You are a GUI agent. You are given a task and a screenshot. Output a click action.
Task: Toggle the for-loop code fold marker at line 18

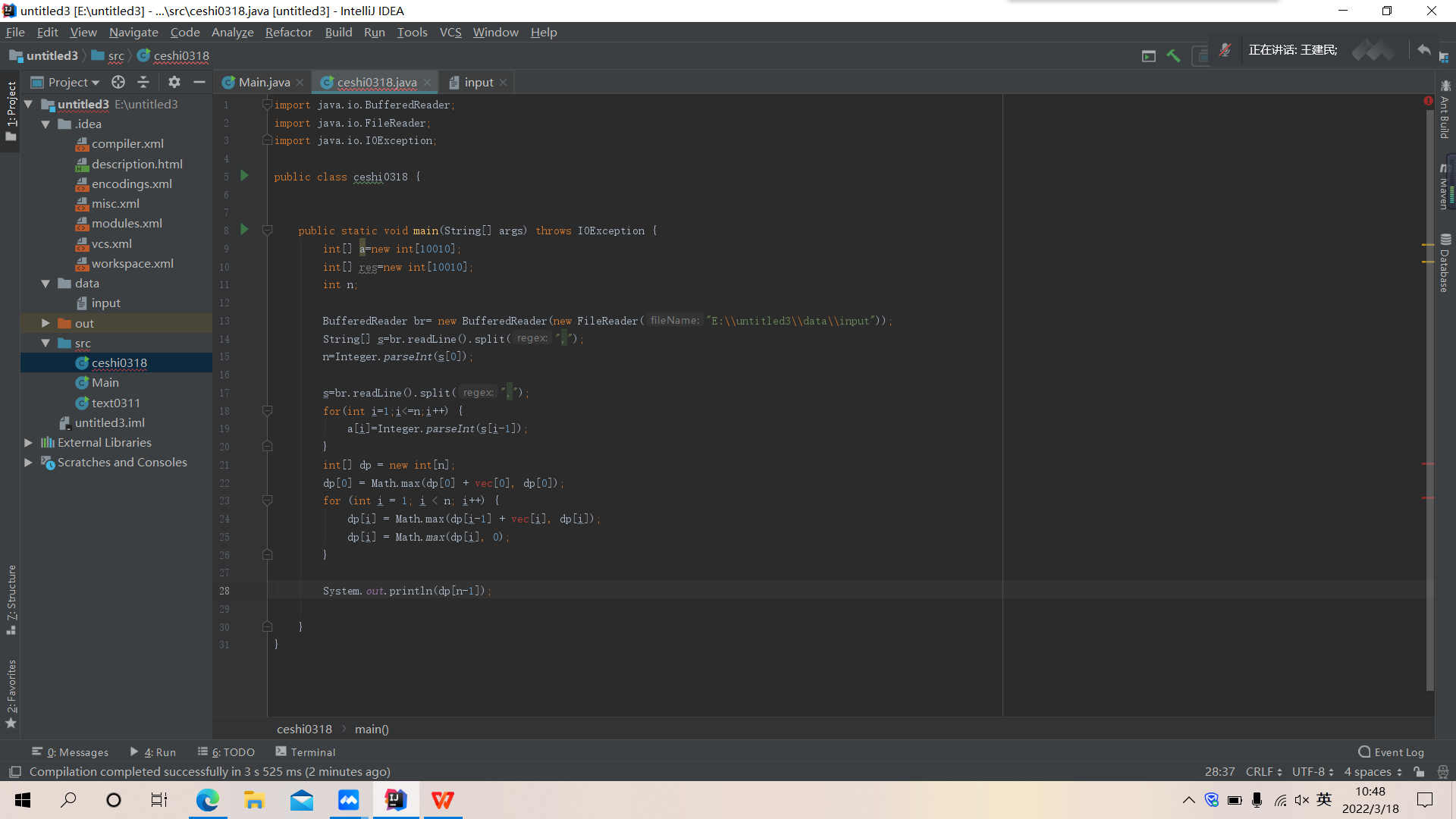click(x=267, y=410)
